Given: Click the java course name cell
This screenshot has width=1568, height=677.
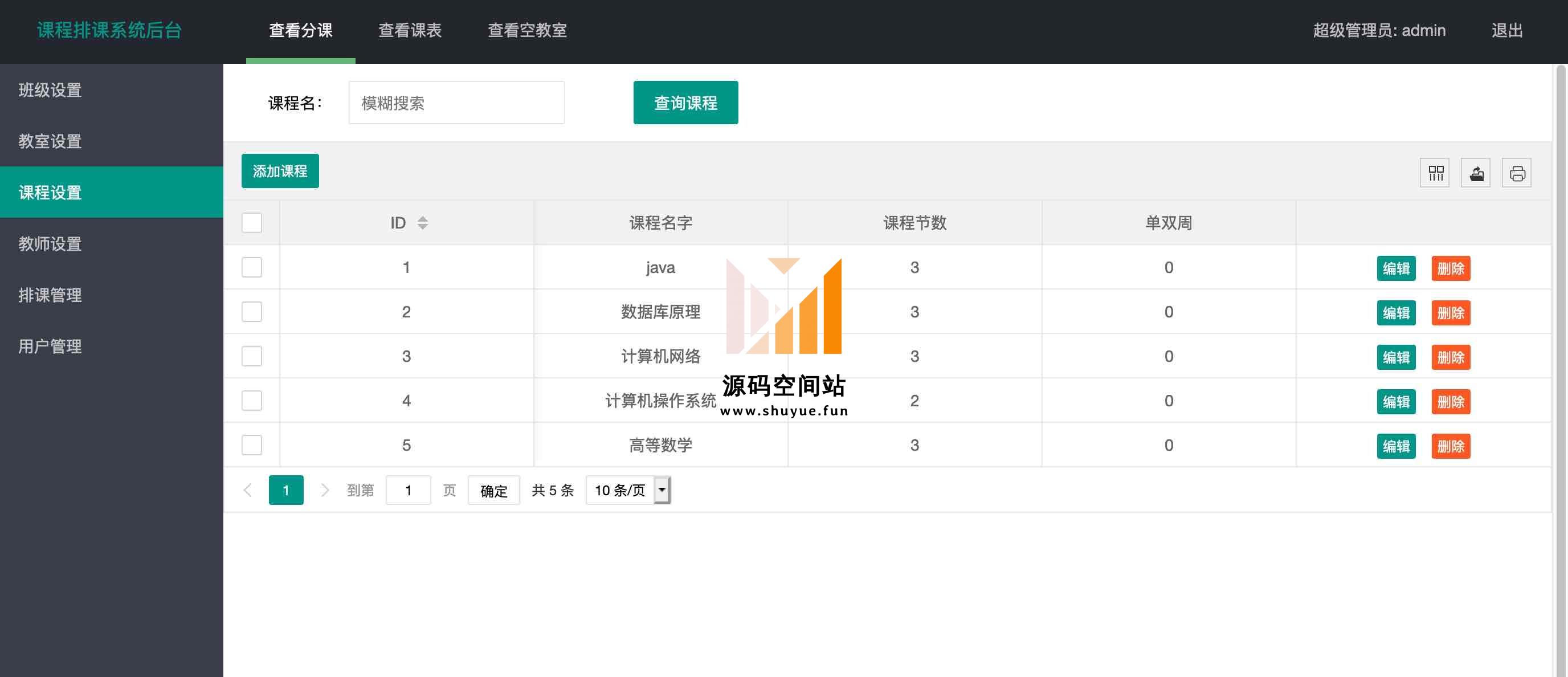Looking at the screenshot, I should point(660,267).
